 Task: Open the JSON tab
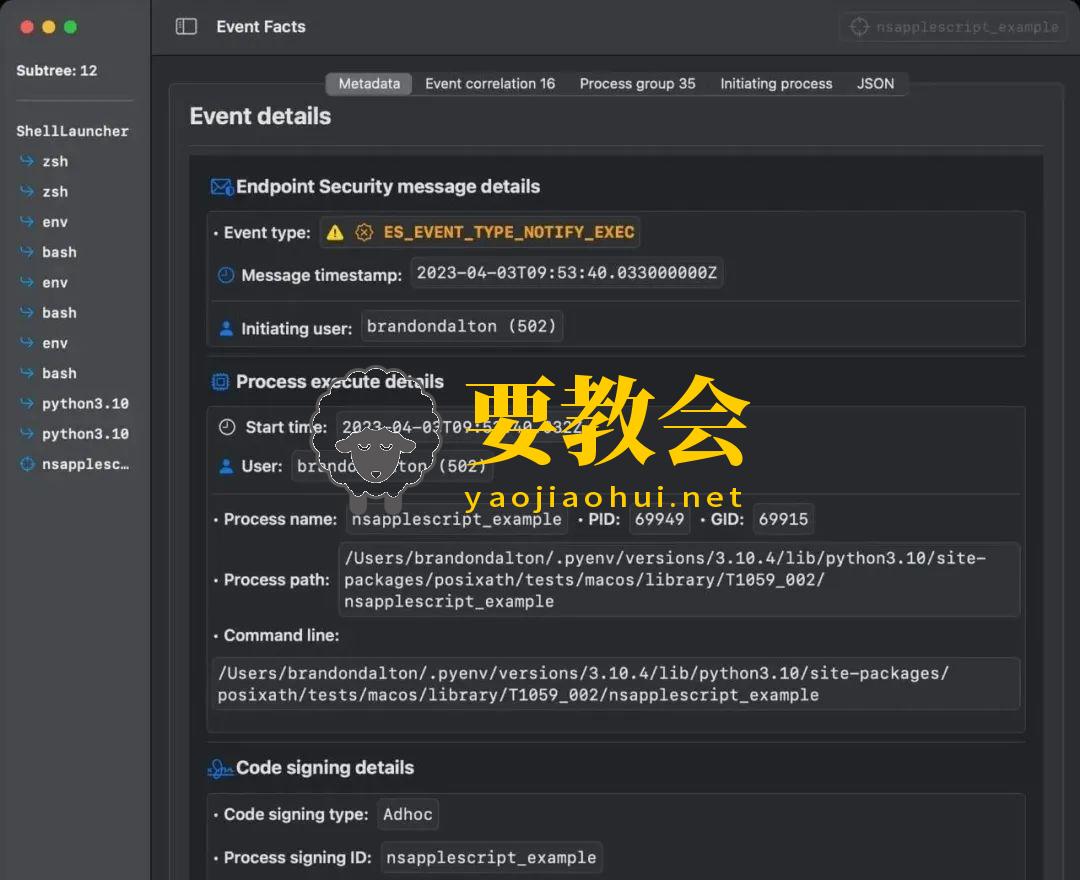(x=875, y=84)
